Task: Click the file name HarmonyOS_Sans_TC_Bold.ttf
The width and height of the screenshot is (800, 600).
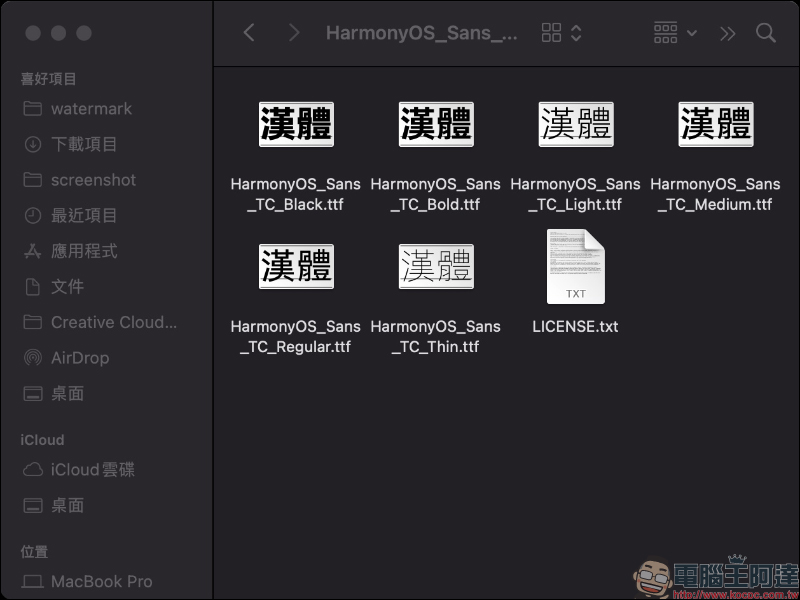Action: click(435, 194)
